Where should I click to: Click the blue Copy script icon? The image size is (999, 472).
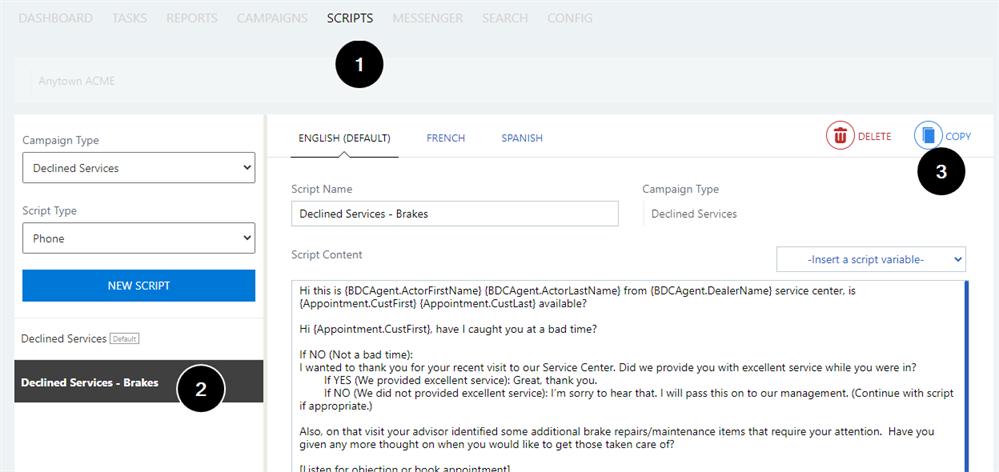point(928,136)
